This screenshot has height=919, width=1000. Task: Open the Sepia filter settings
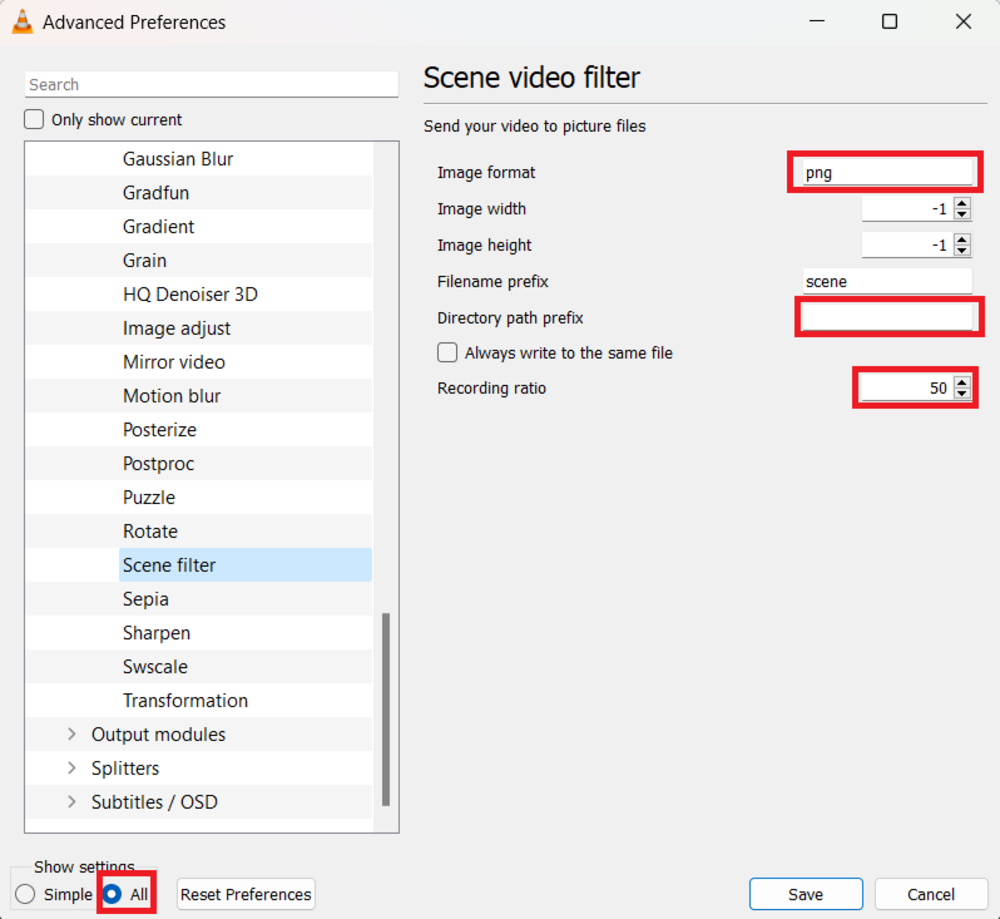pos(146,599)
